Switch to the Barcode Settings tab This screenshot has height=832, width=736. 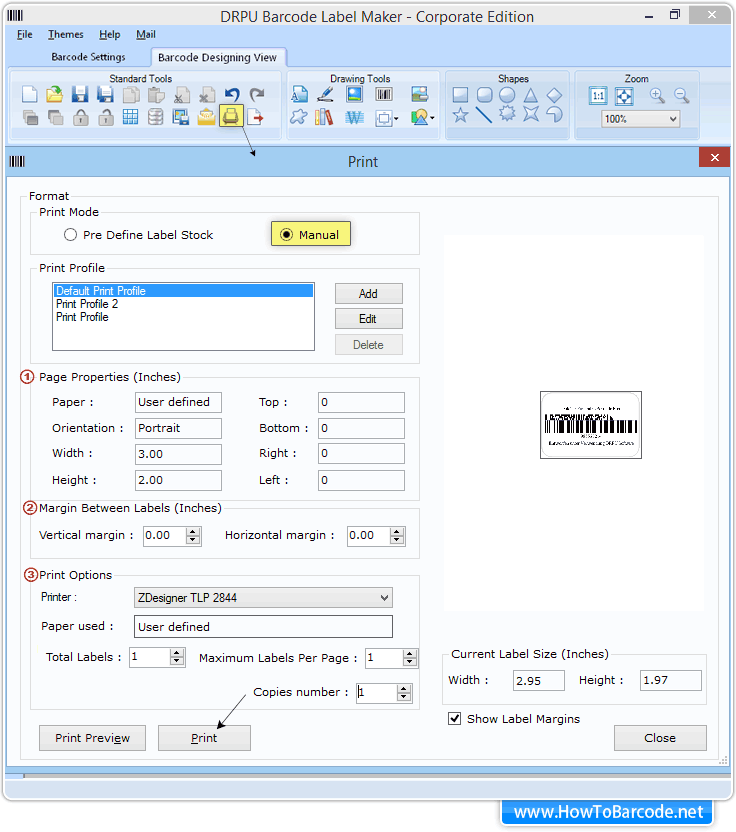click(x=89, y=57)
